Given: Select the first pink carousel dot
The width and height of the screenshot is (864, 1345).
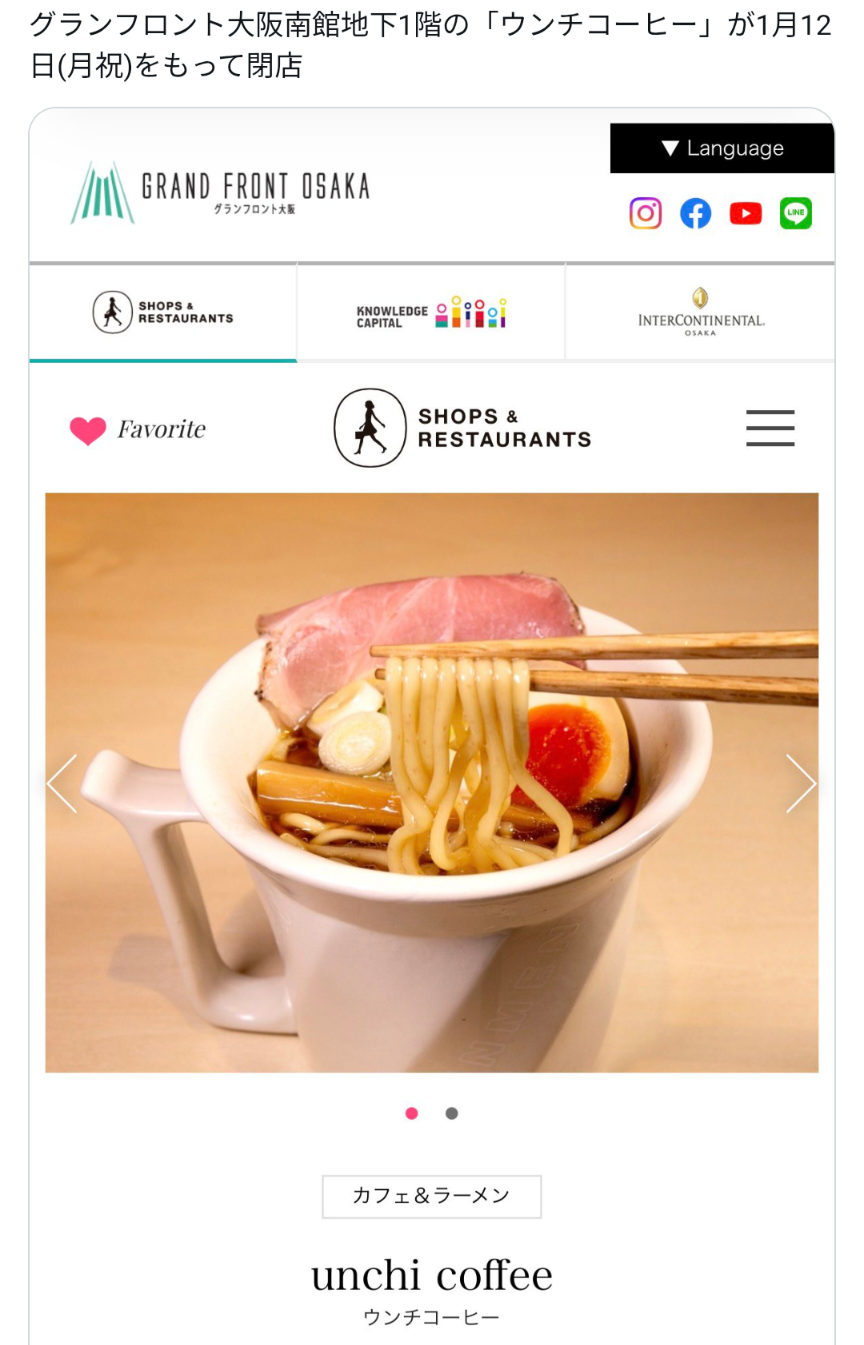Looking at the screenshot, I should [x=412, y=1113].
